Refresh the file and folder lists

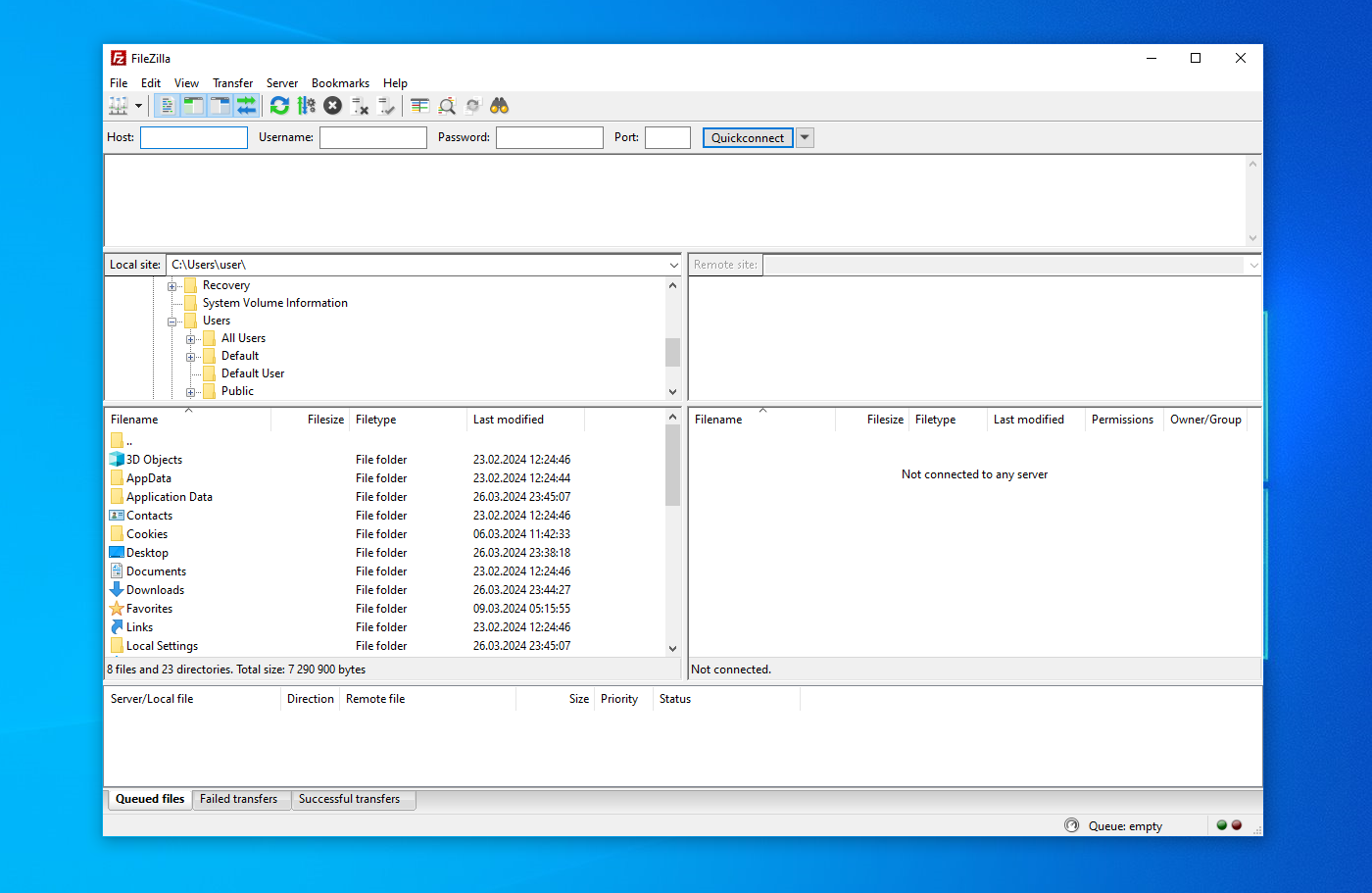coord(279,105)
